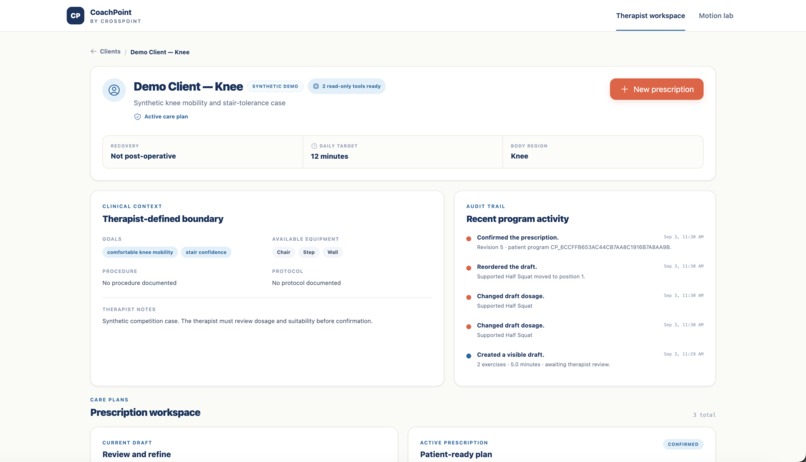Click 'Reordered the draft.' audit entry

click(x=507, y=267)
